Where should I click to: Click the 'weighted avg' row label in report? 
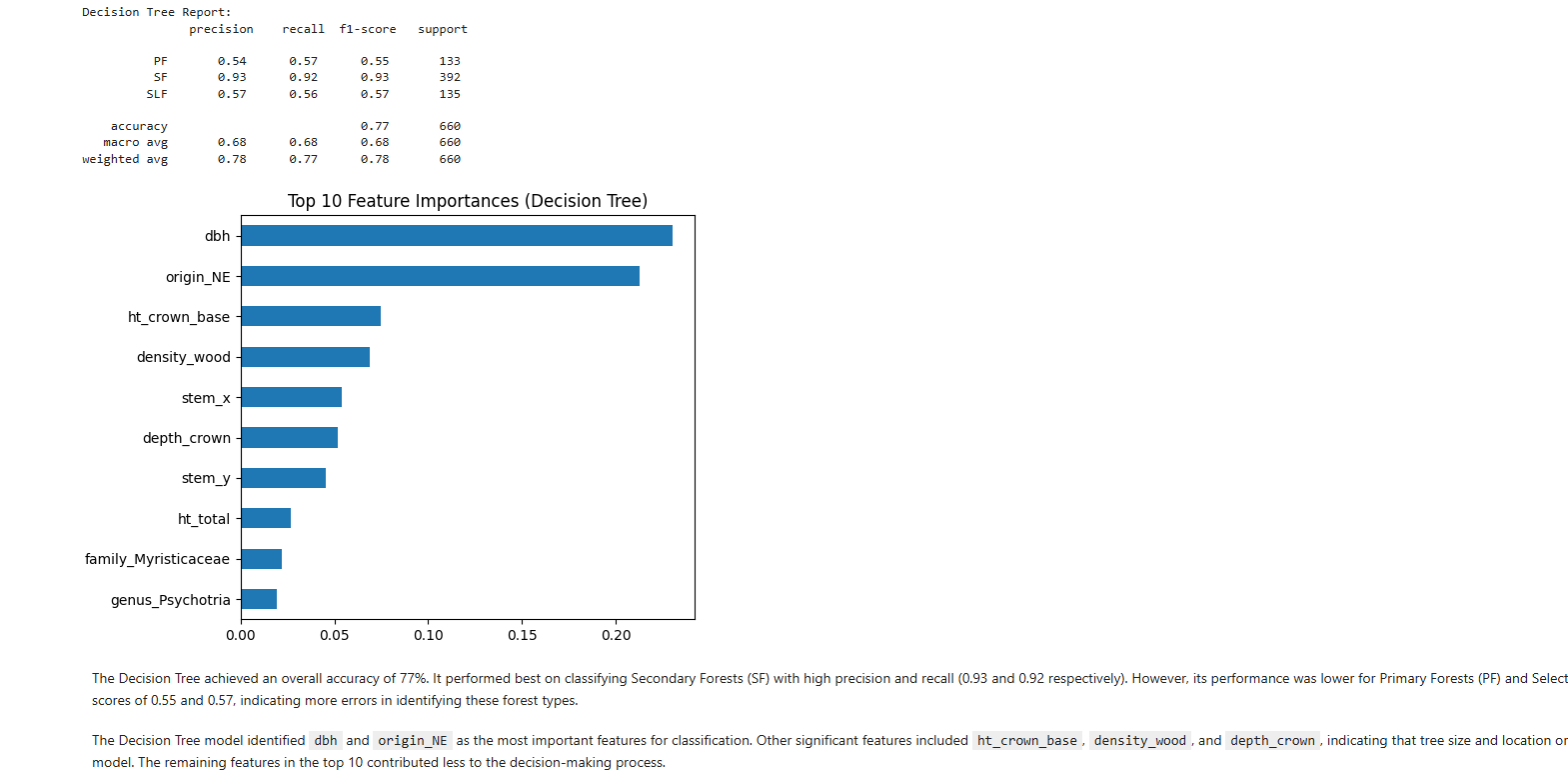tap(125, 159)
